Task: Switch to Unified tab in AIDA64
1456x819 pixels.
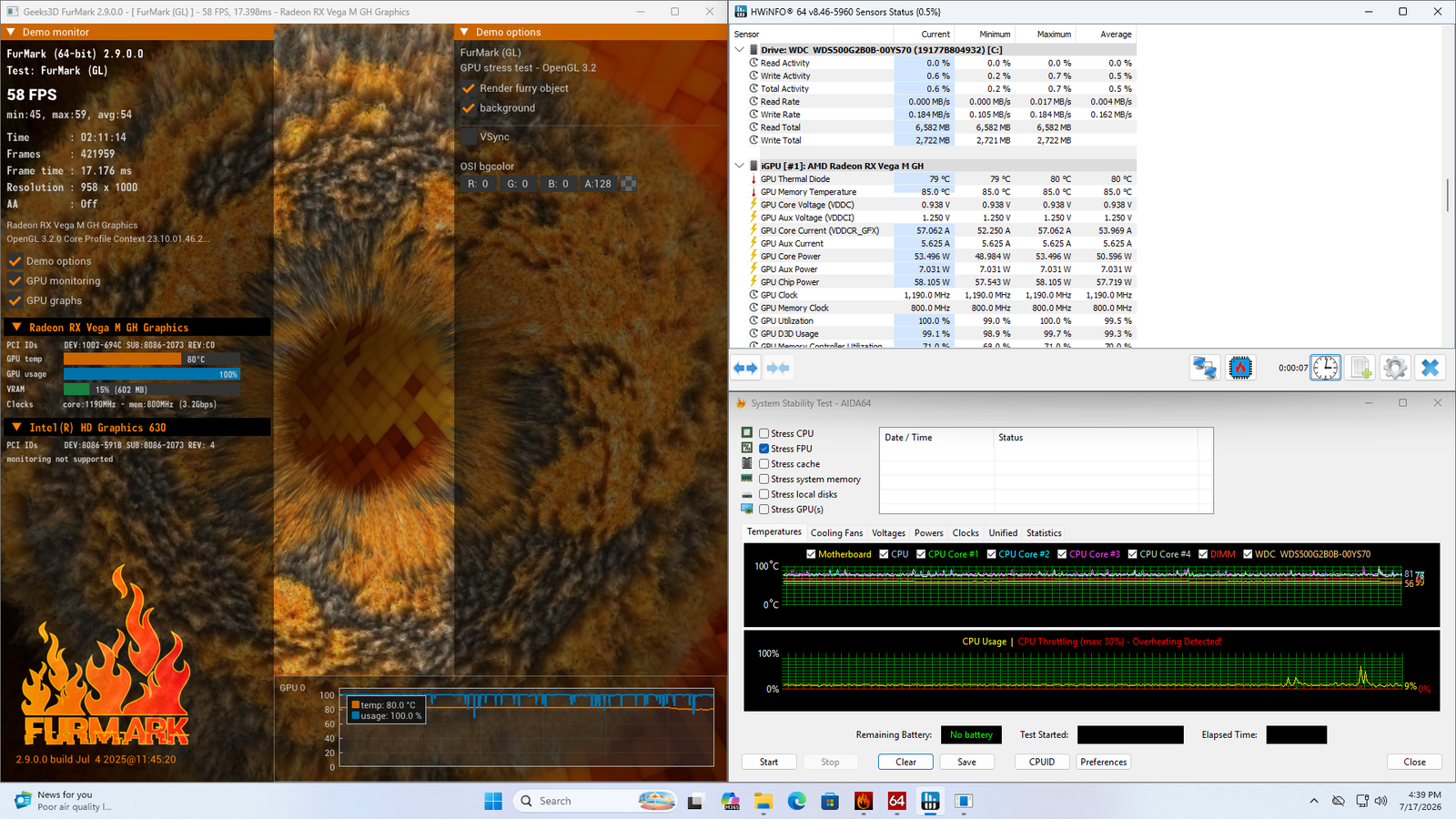Action: click(1003, 533)
